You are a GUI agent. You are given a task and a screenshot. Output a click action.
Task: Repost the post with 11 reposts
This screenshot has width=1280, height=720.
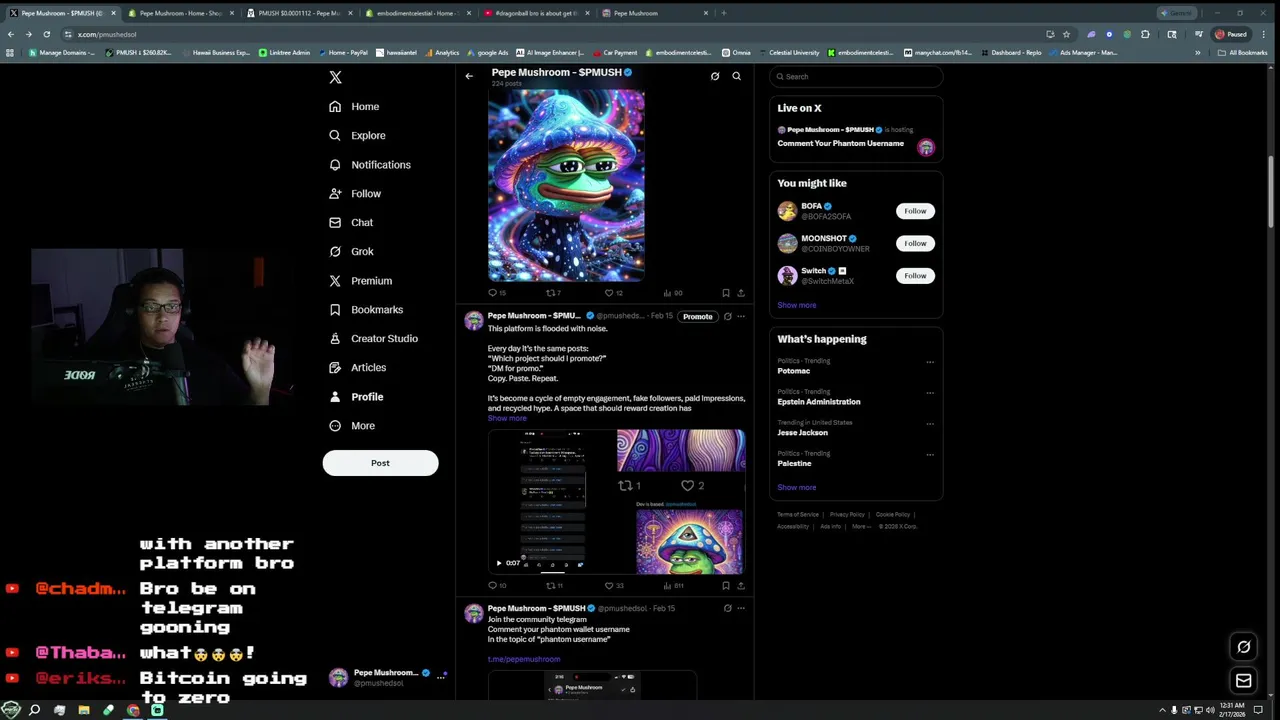point(554,586)
